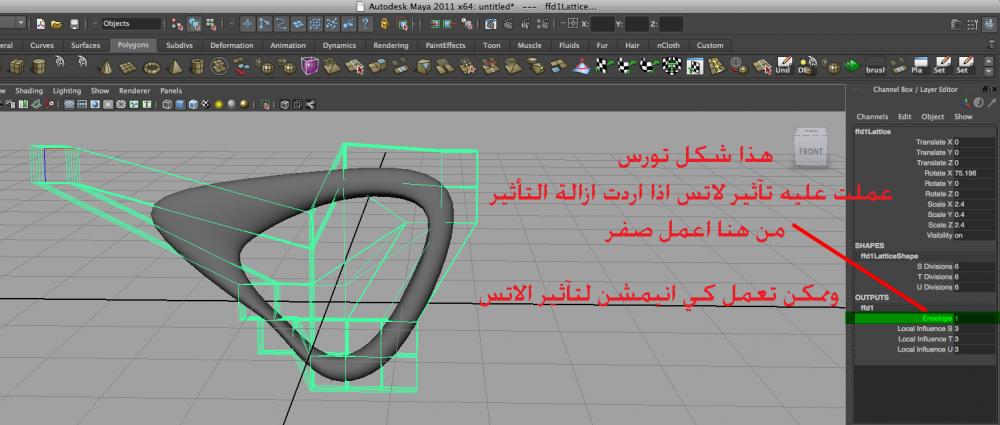The height and width of the screenshot is (425, 1000).
Task: Toggle the joints selection mask icon
Action: 264,24
